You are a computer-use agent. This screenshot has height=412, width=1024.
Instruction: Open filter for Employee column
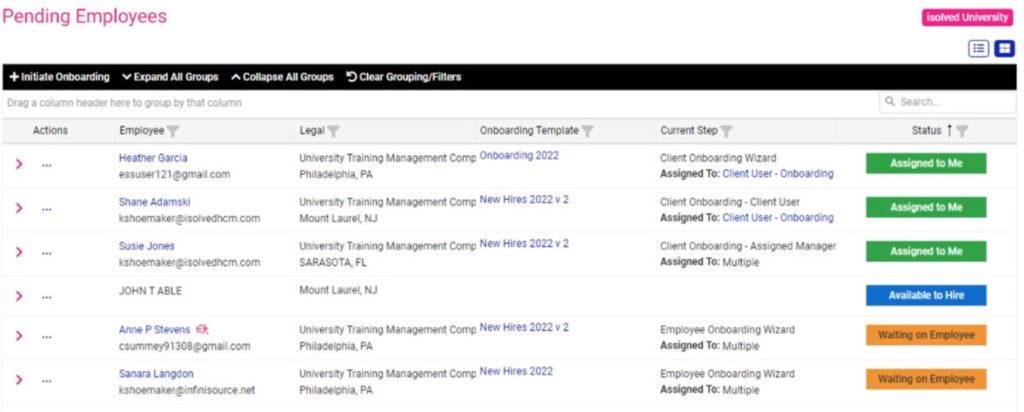(x=172, y=131)
